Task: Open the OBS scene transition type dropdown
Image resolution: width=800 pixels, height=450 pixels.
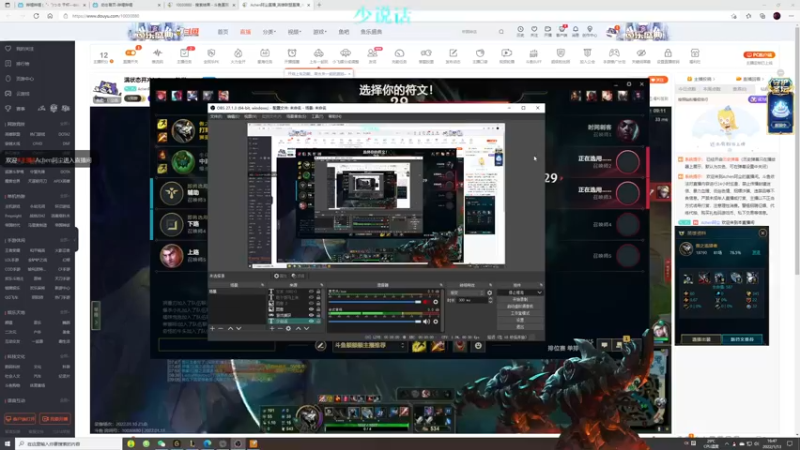Action: [466, 293]
